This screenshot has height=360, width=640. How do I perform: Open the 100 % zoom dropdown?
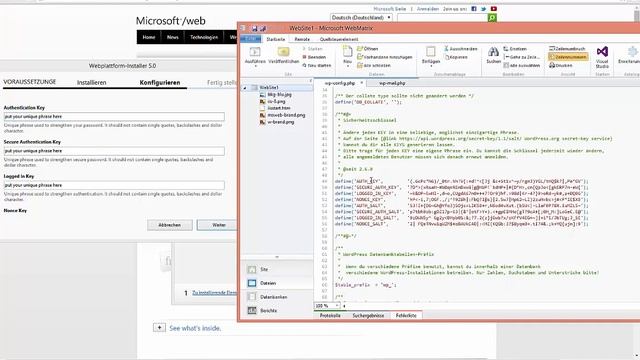click(x=337, y=305)
